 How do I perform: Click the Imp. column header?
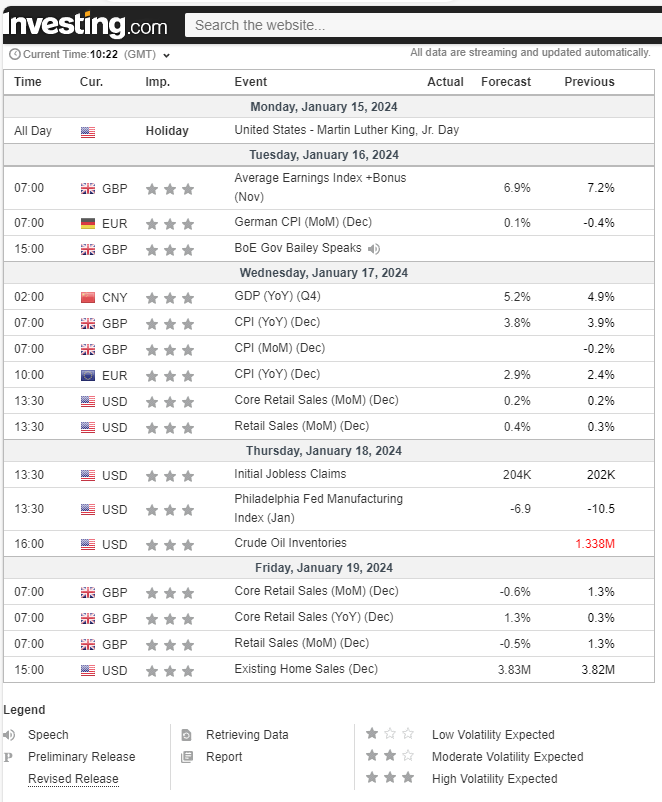(157, 82)
